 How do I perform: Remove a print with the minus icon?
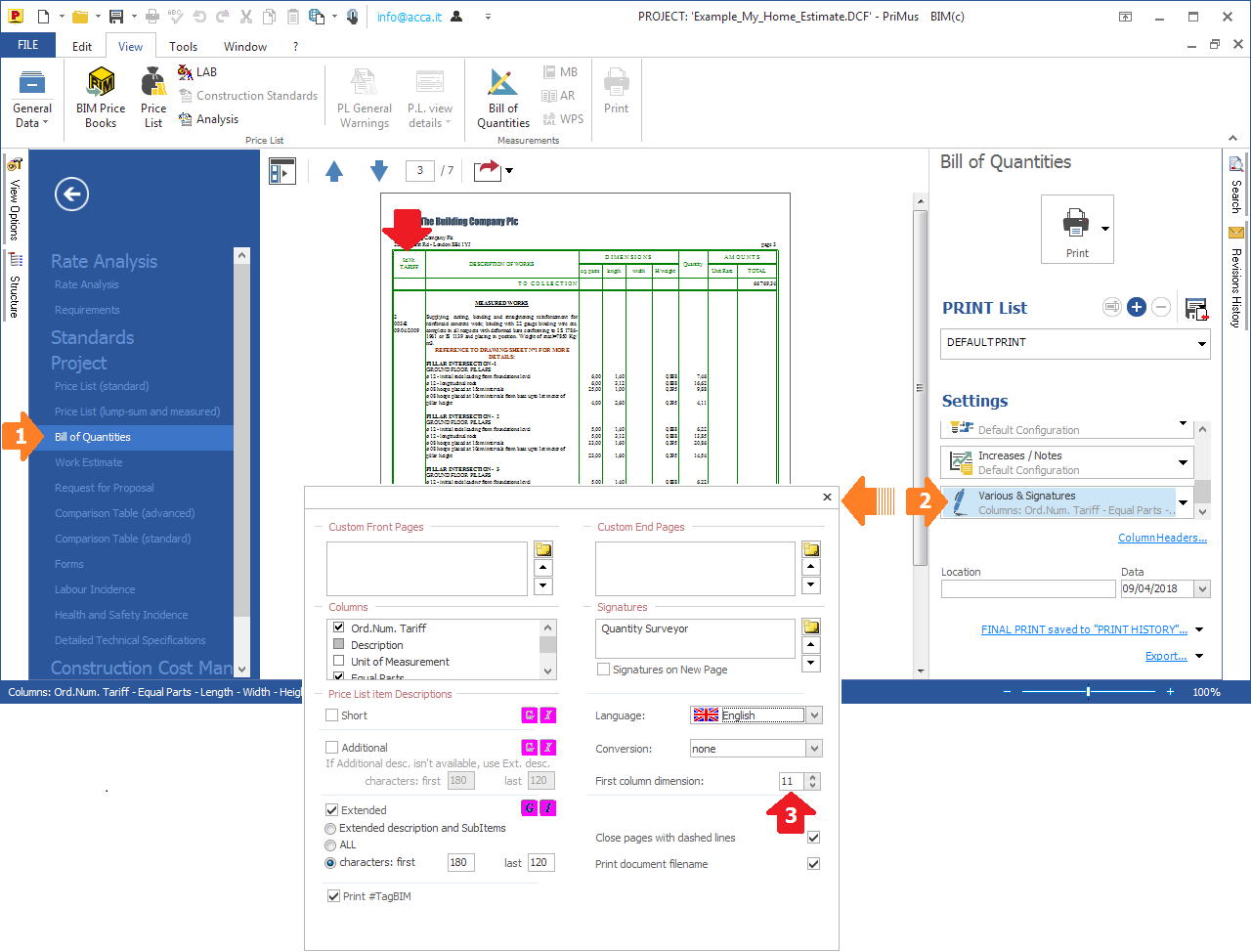(x=1161, y=307)
